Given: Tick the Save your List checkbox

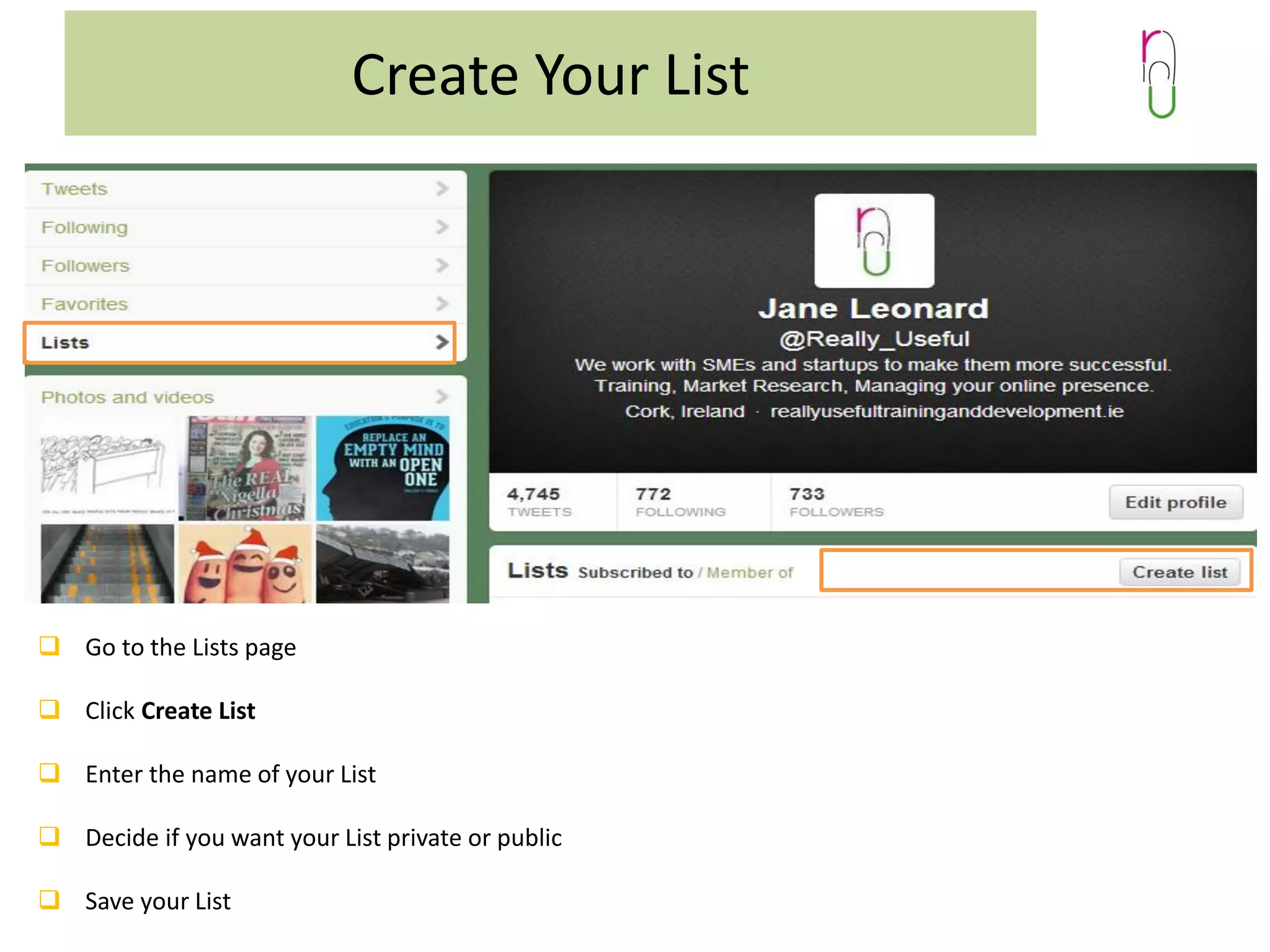Looking at the screenshot, I should coord(49,899).
